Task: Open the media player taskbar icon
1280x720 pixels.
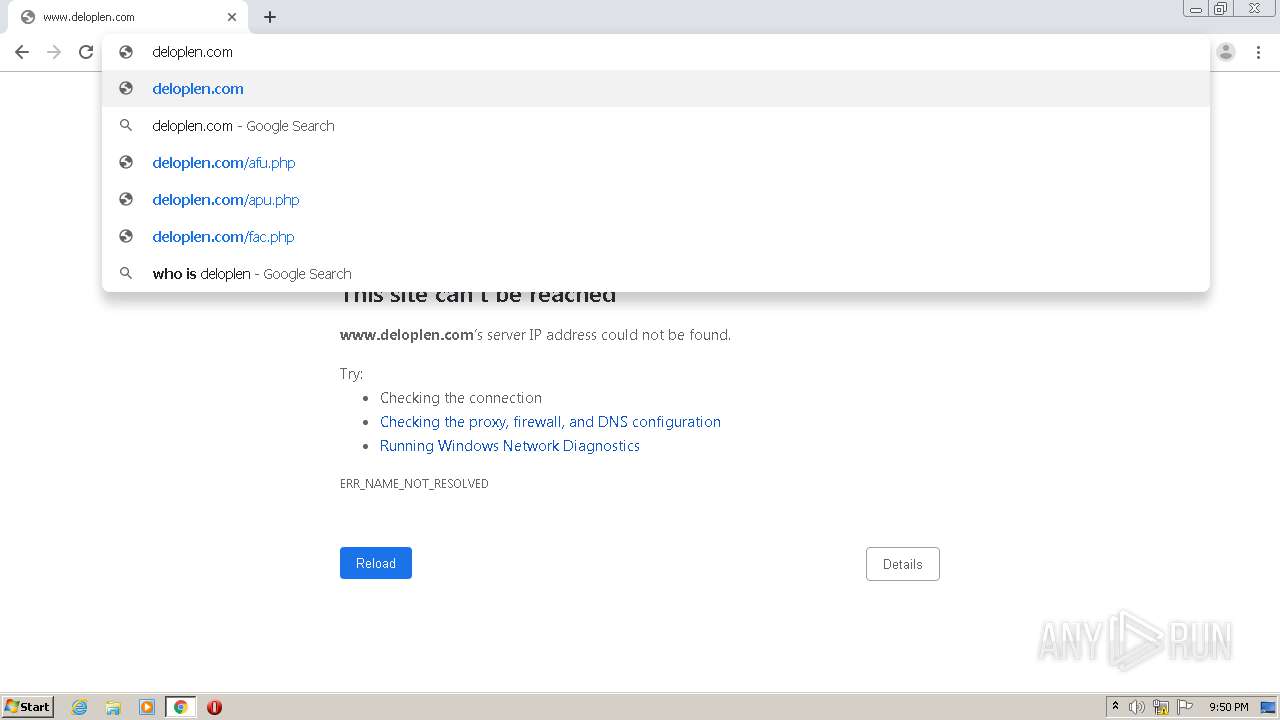Action: click(x=147, y=707)
